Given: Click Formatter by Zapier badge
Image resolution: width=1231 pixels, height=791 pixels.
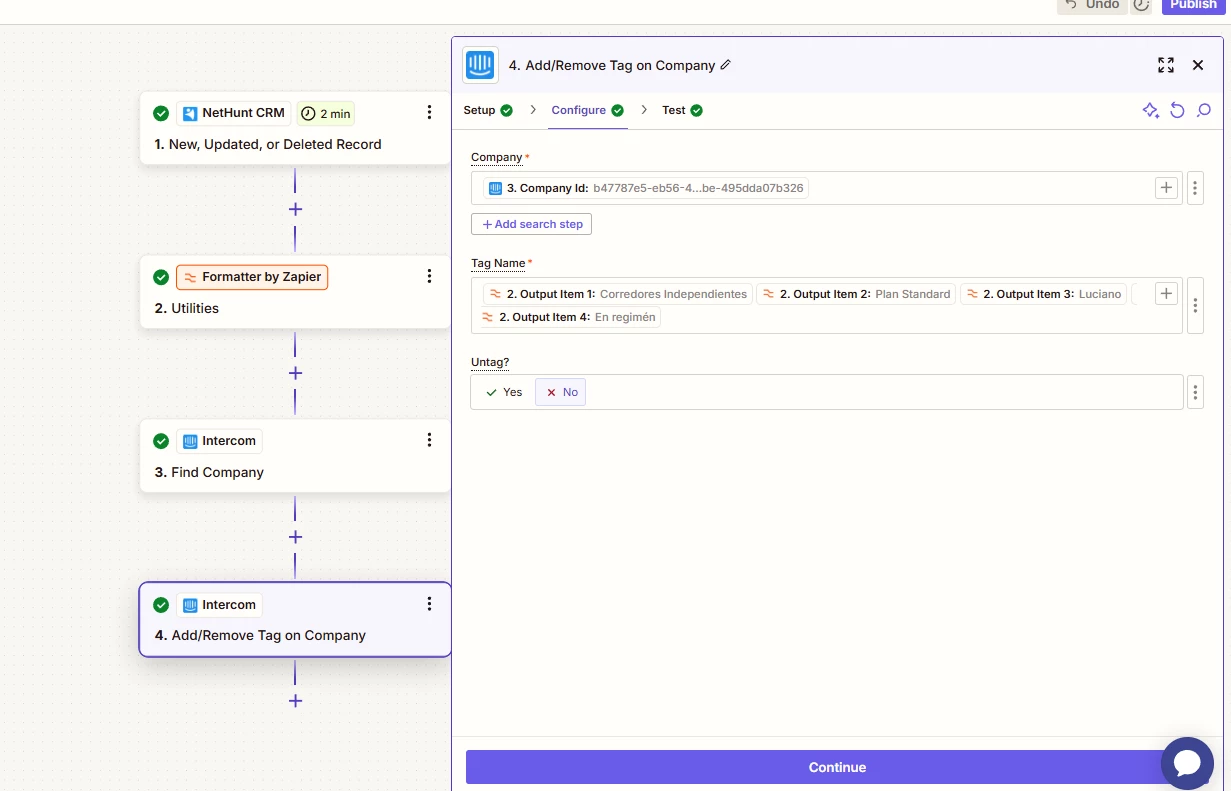Looking at the screenshot, I should click(252, 277).
